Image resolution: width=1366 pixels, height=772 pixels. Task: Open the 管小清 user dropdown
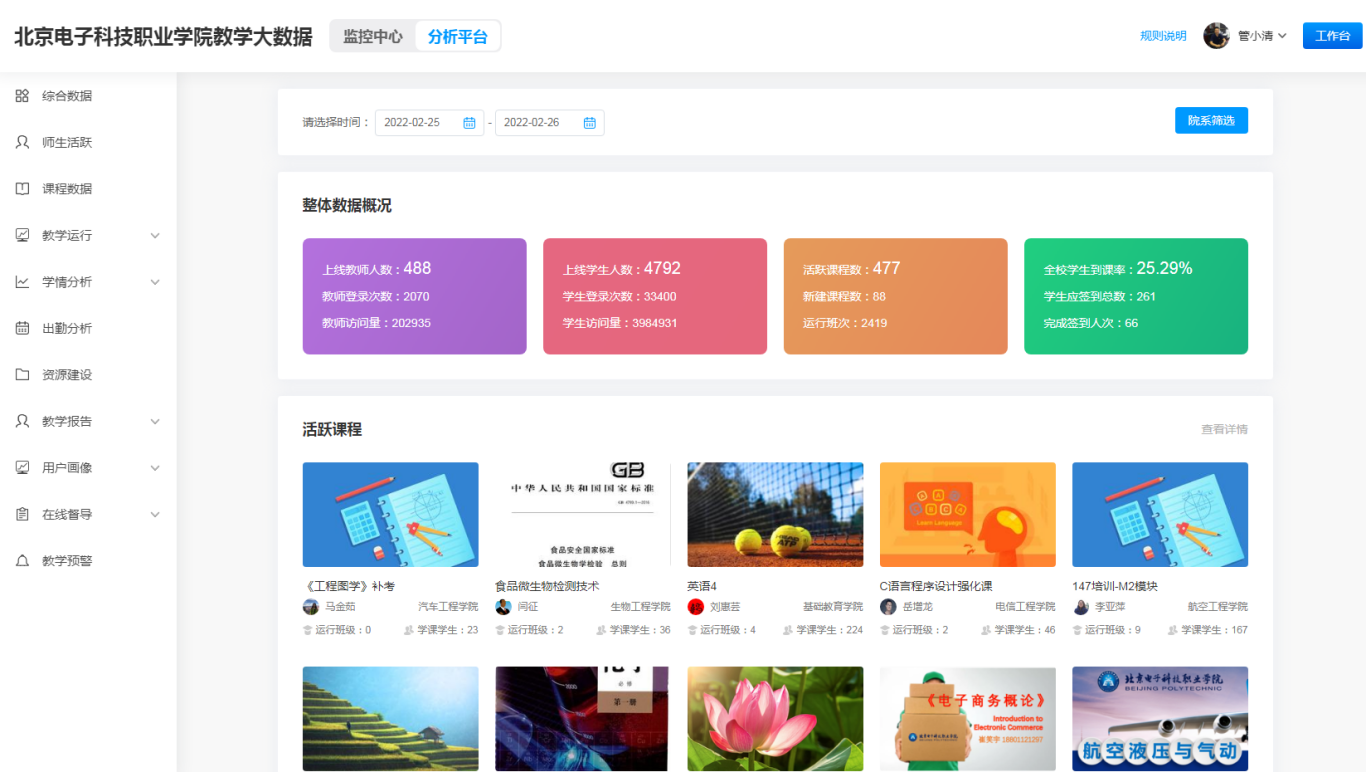1261,36
